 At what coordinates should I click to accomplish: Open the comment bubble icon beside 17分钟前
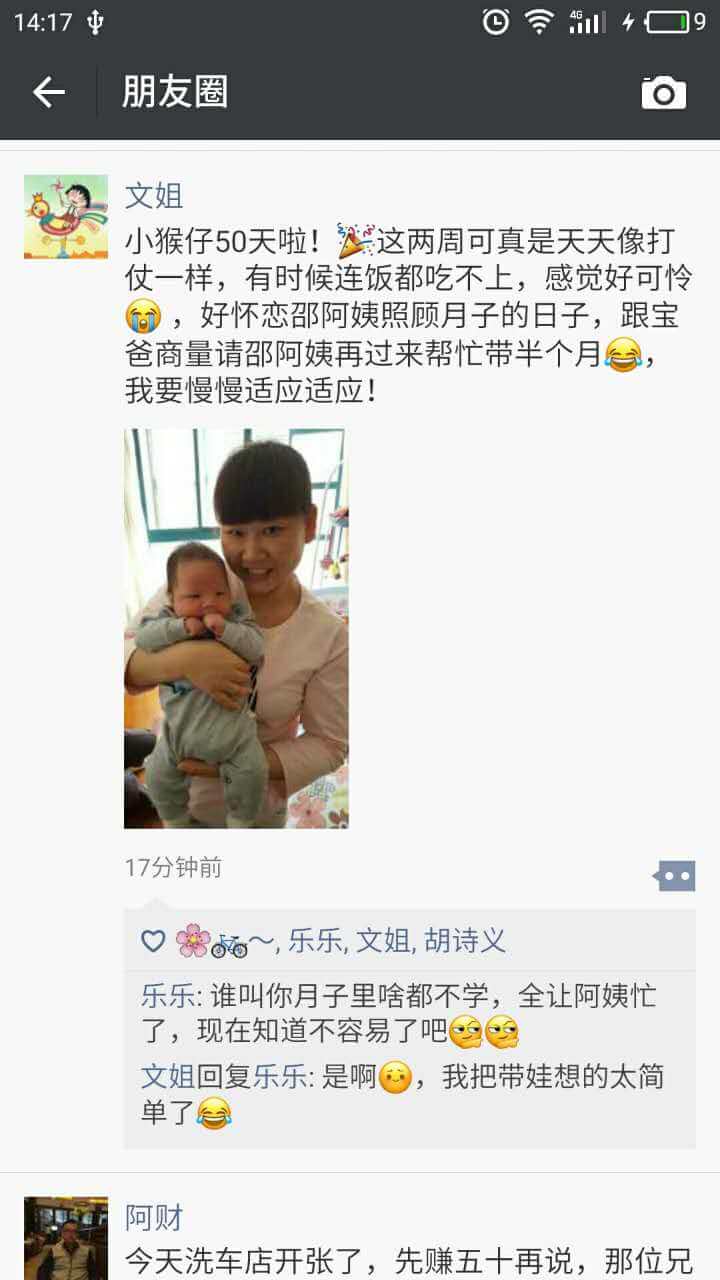[674, 876]
